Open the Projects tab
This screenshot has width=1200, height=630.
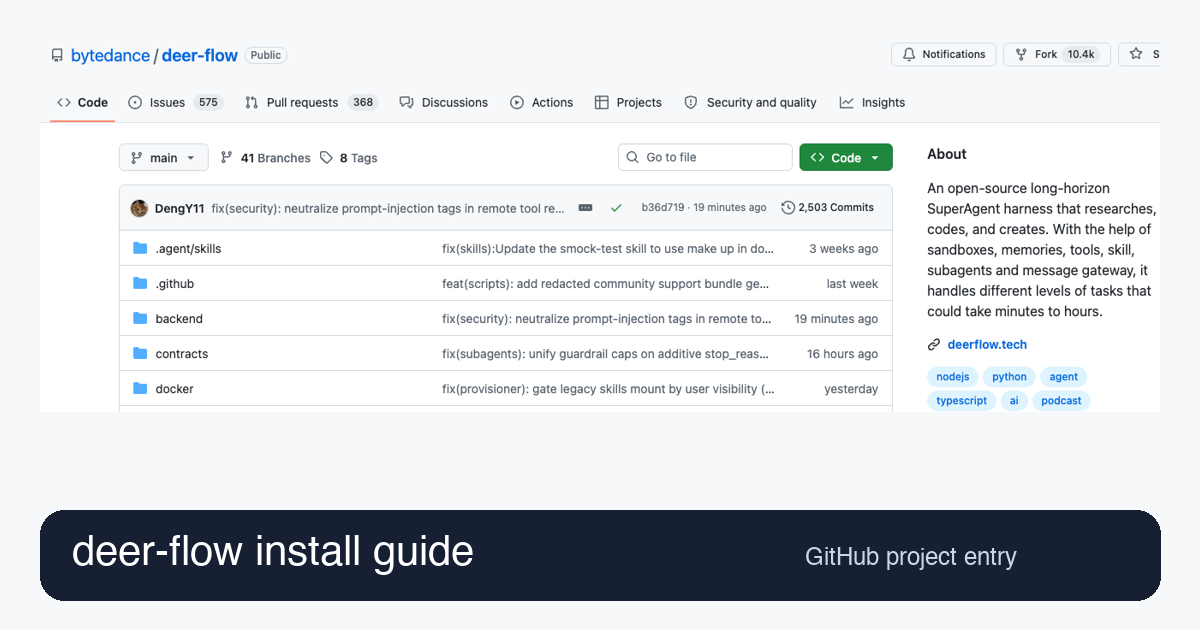[628, 103]
